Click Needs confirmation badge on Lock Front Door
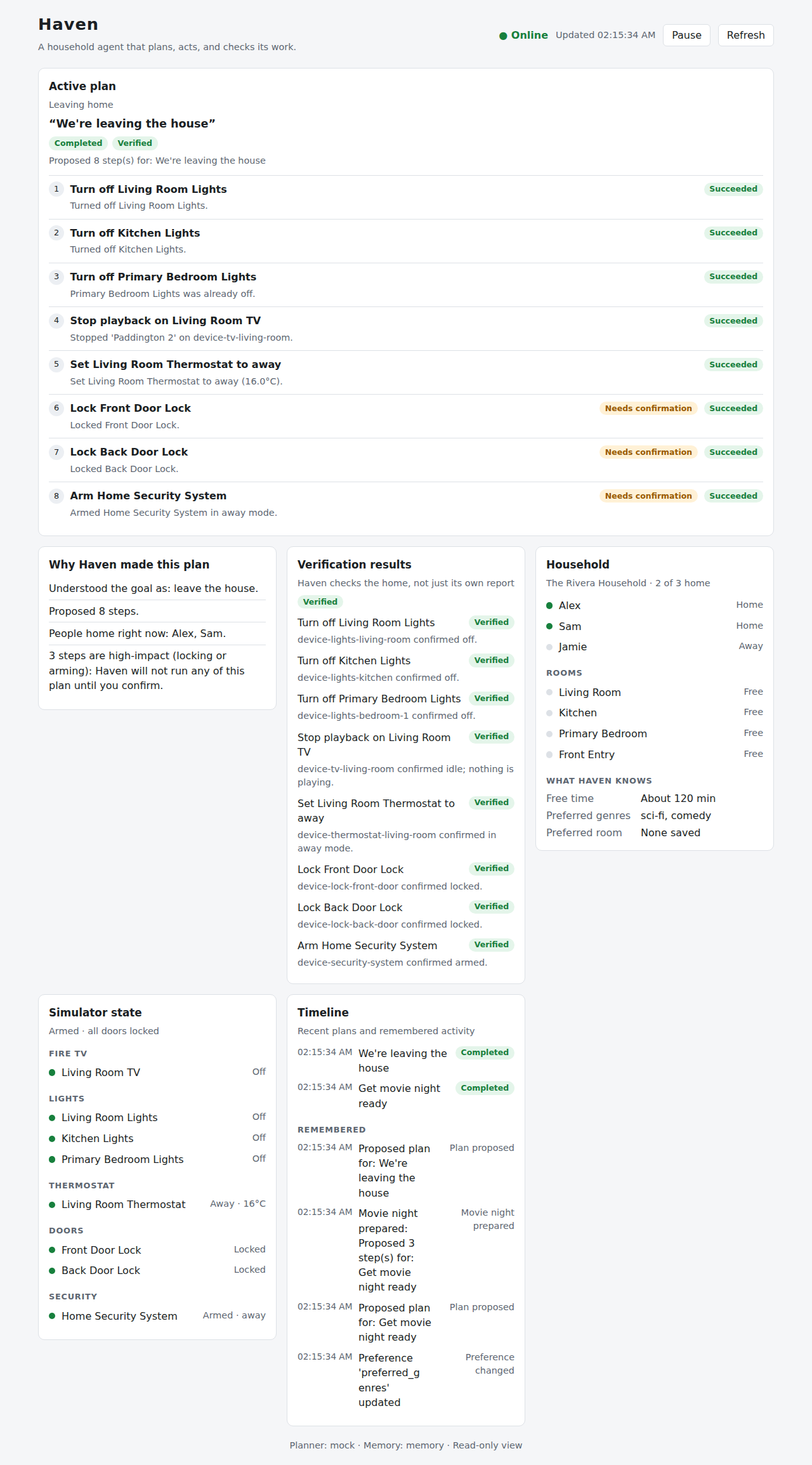Screen dimensions: 812x1465 click(x=648, y=409)
